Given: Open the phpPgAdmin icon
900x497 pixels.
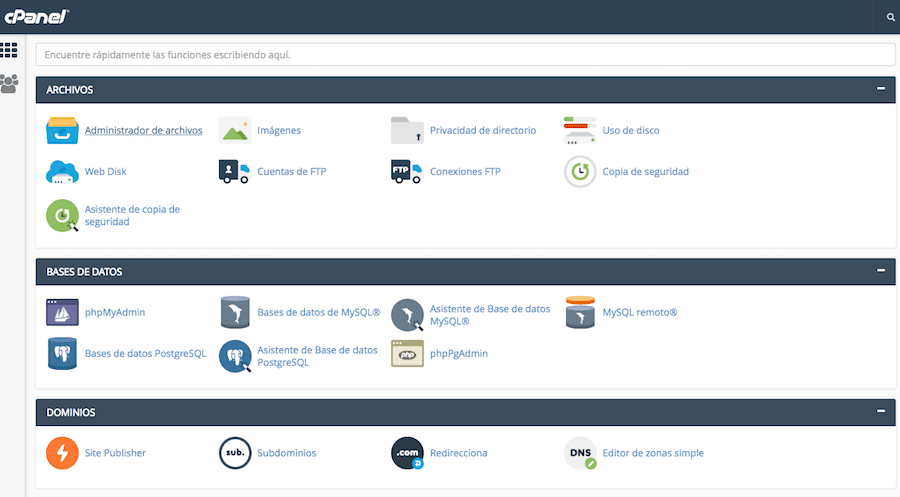Looking at the screenshot, I should (407, 354).
